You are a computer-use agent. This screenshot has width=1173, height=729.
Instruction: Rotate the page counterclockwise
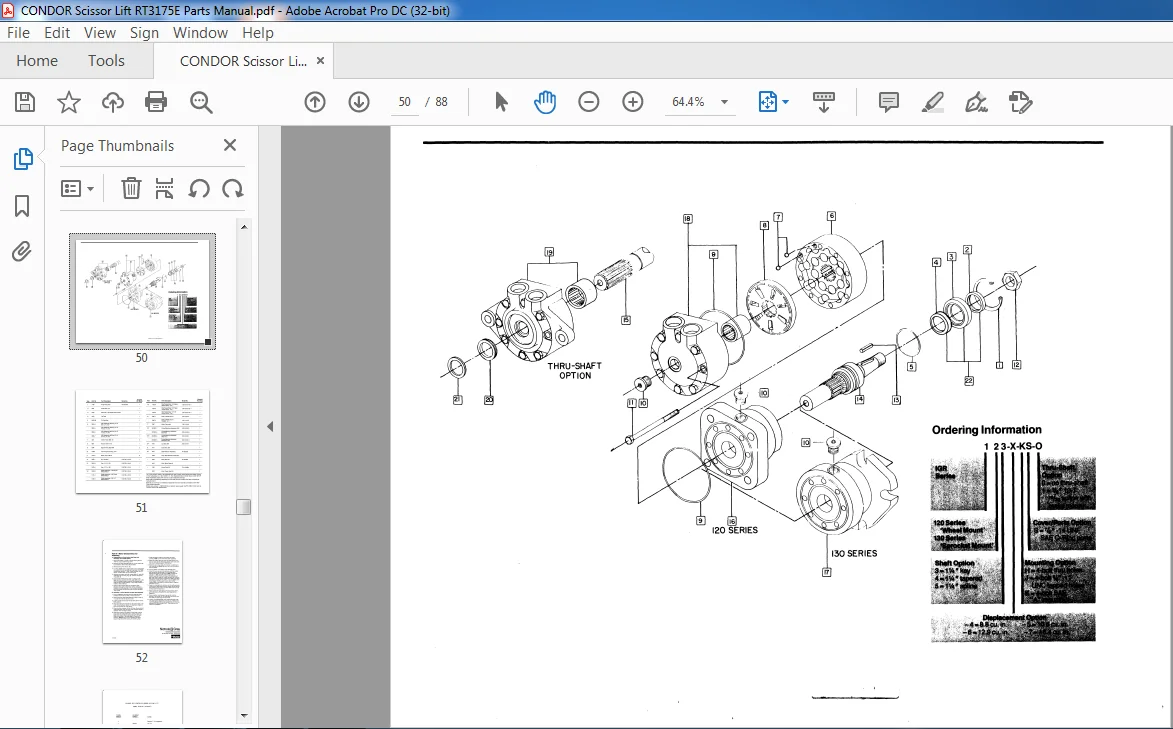198,189
